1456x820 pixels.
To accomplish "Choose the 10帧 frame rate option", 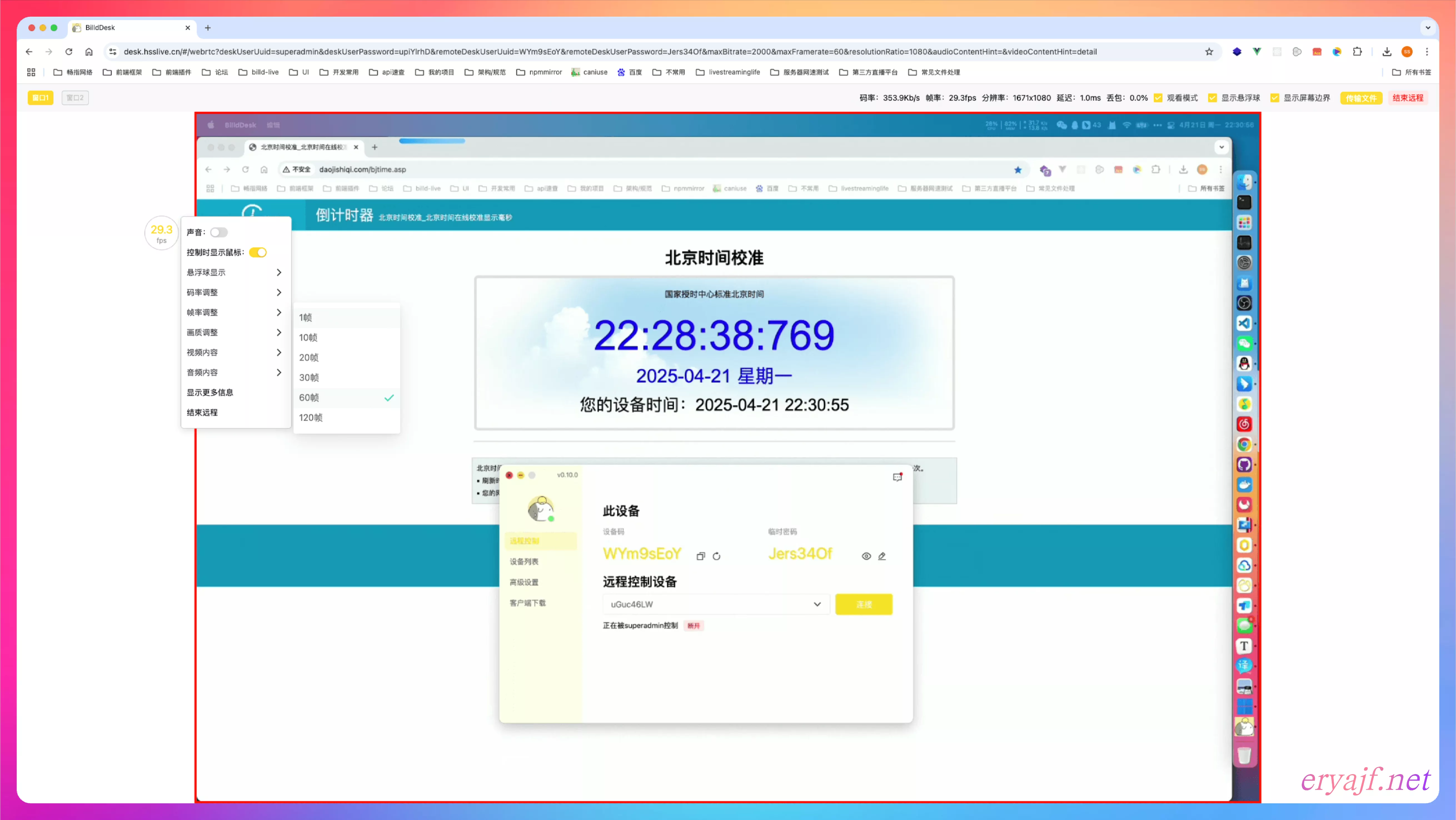I will click(x=346, y=338).
